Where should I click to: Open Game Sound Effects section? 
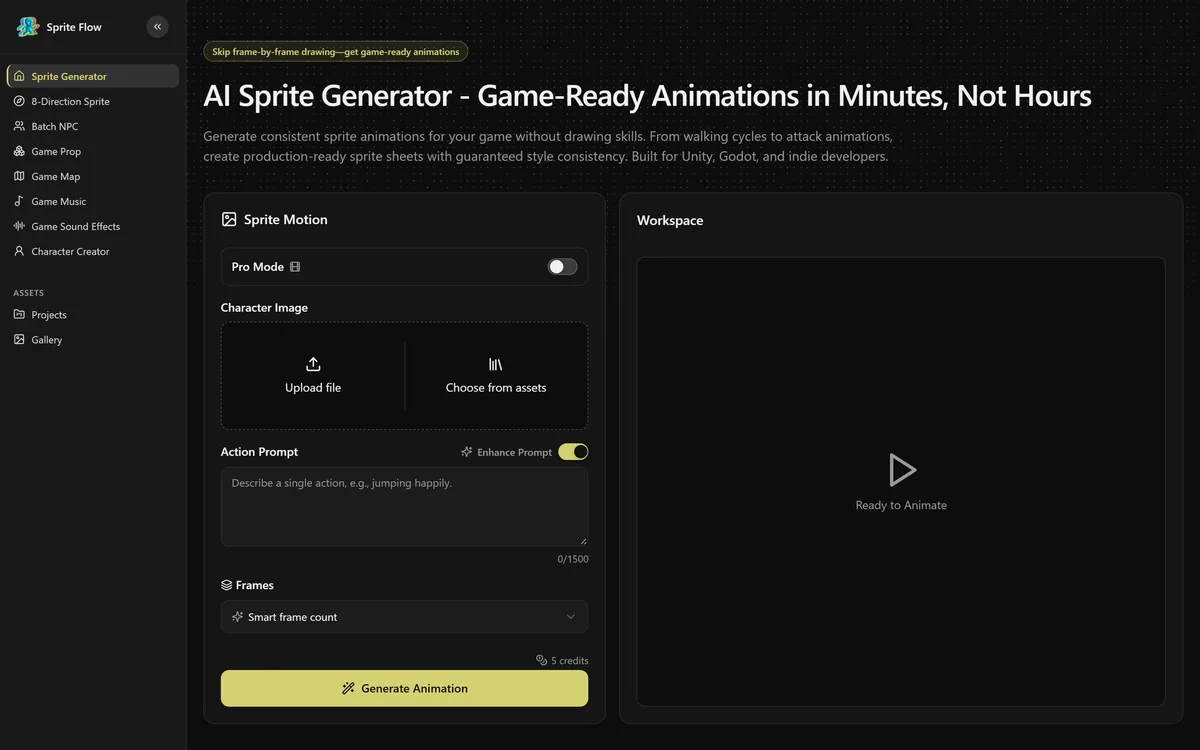[x=93, y=226]
